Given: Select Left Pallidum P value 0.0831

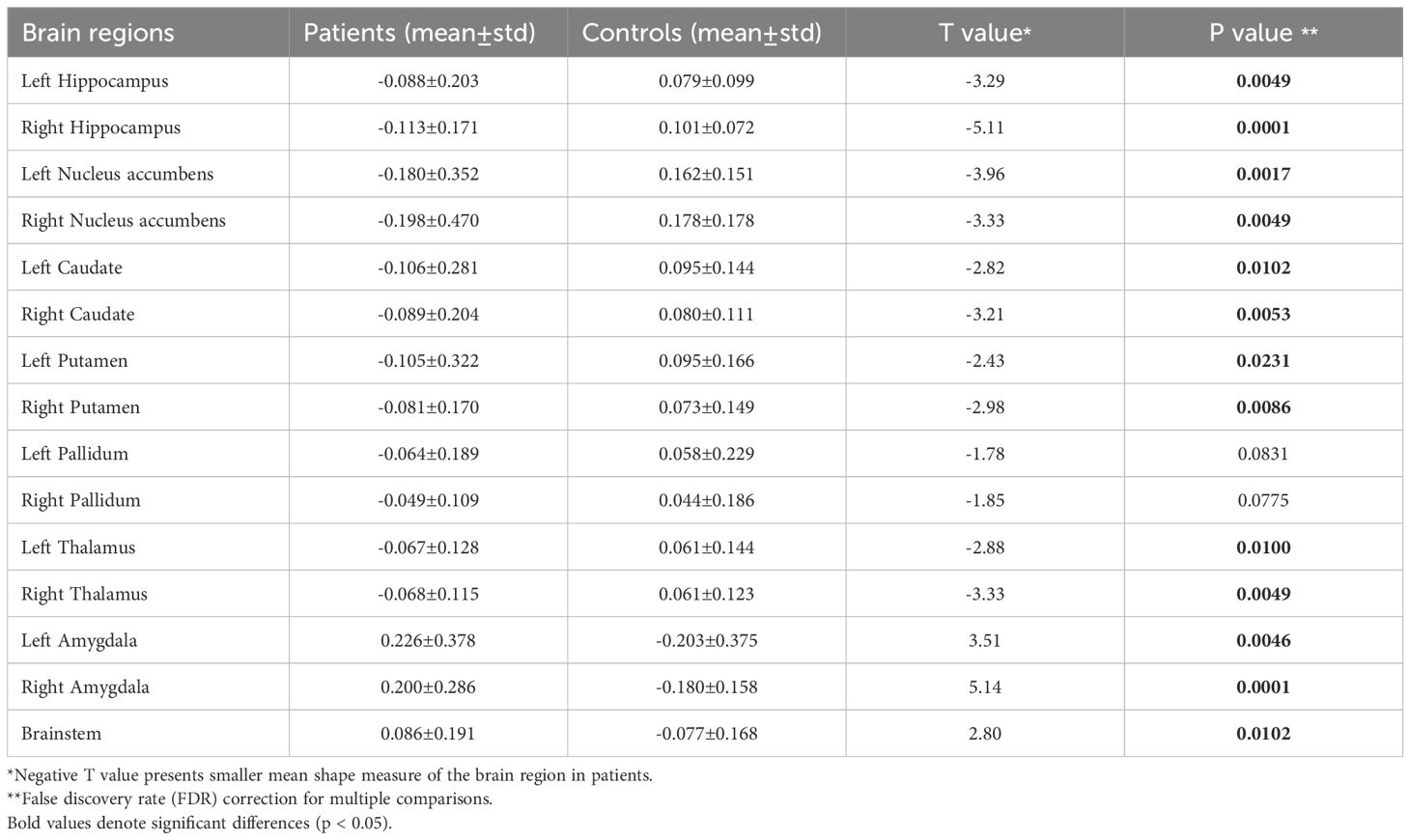Looking at the screenshot, I should tap(1263, 454).
